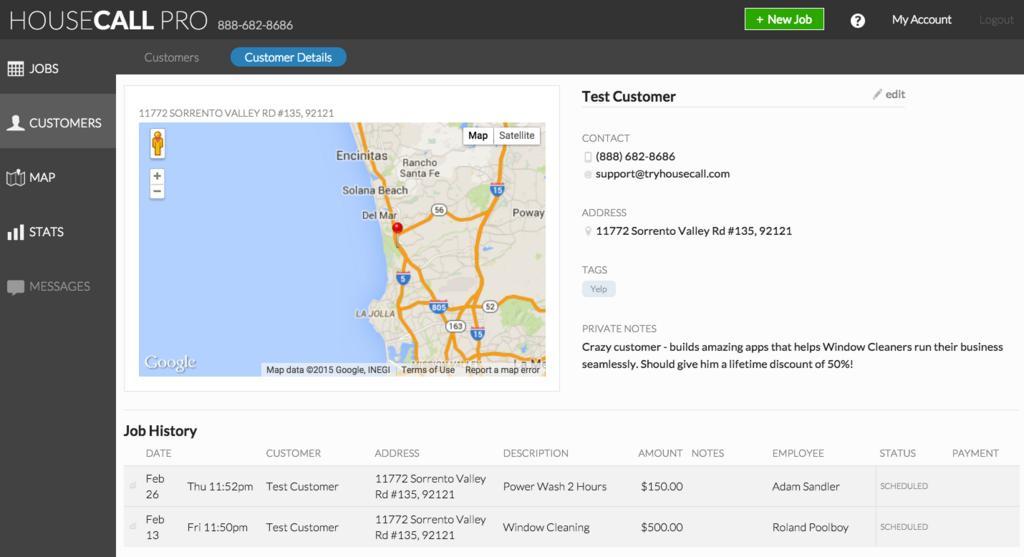Click the Date column header

(x=158, y=453)
